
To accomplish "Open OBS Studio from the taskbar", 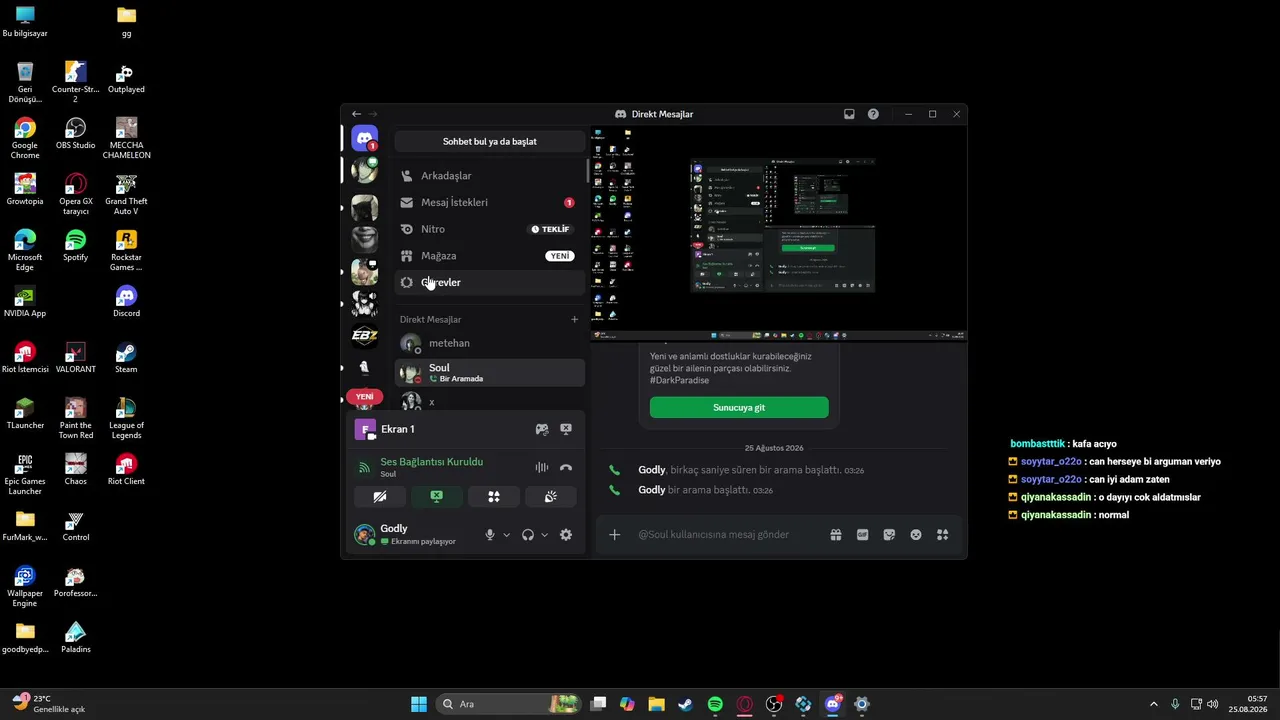I will tap(774, 704).
